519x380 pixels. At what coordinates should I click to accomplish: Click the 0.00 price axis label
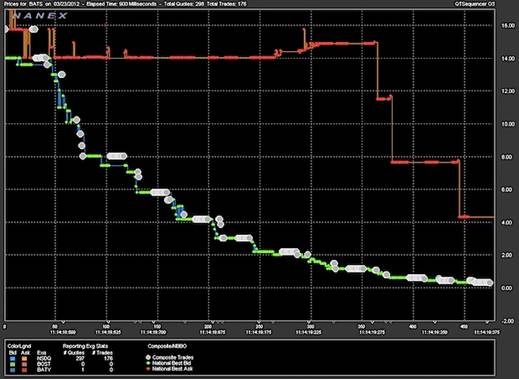click(508, 288)
